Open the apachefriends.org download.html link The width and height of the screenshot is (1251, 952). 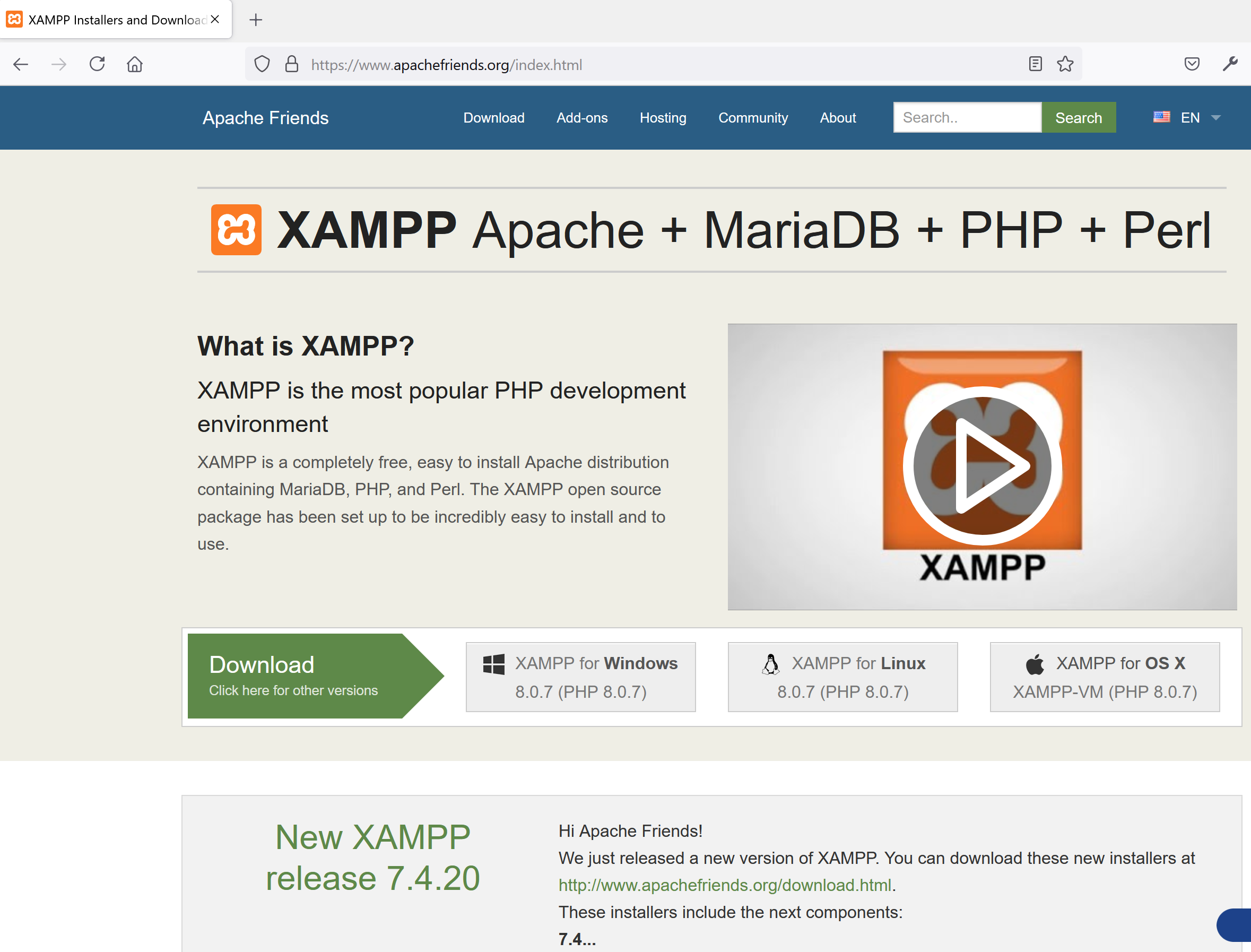point(725,885)
